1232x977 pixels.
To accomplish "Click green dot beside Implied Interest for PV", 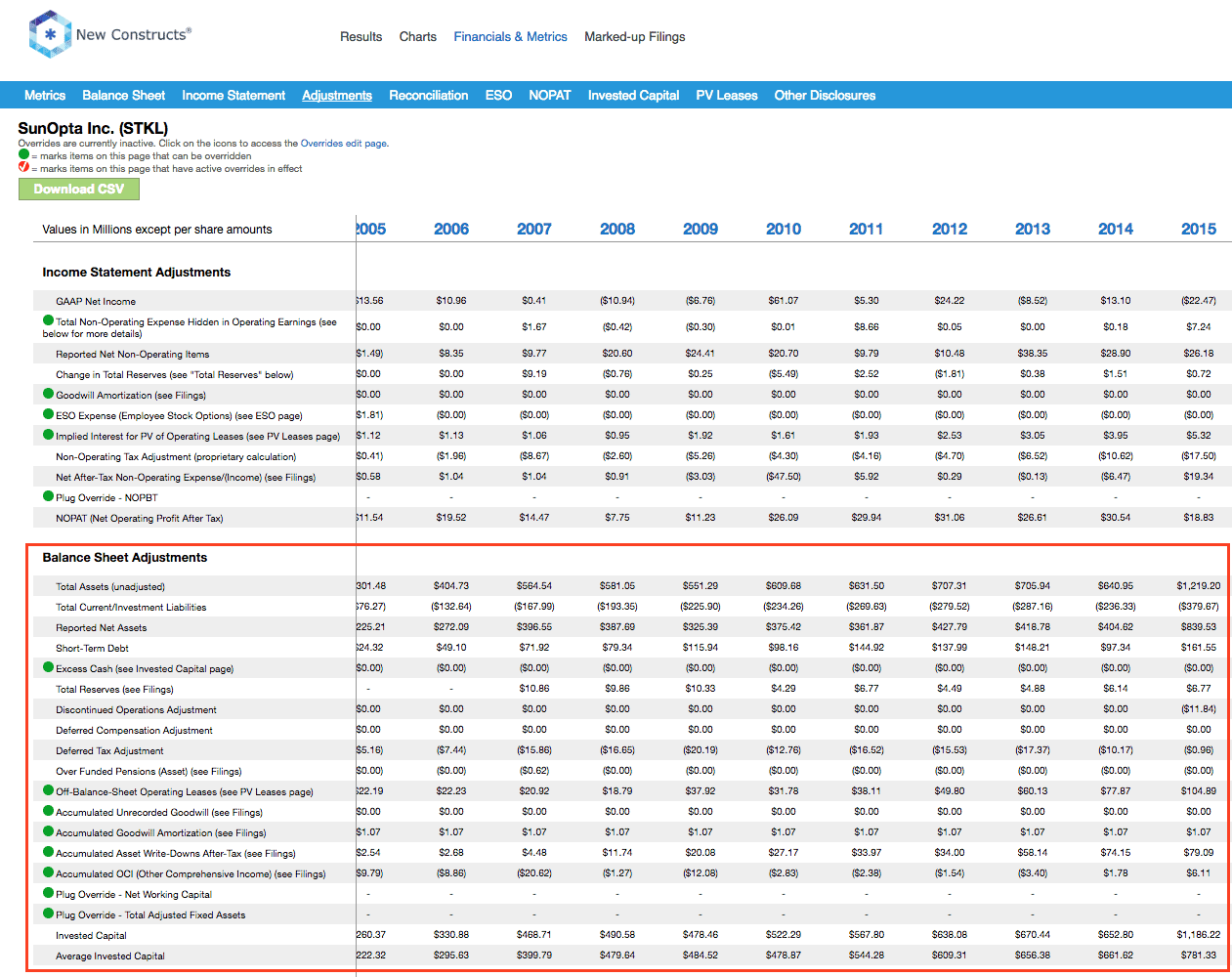I will 48,435.
